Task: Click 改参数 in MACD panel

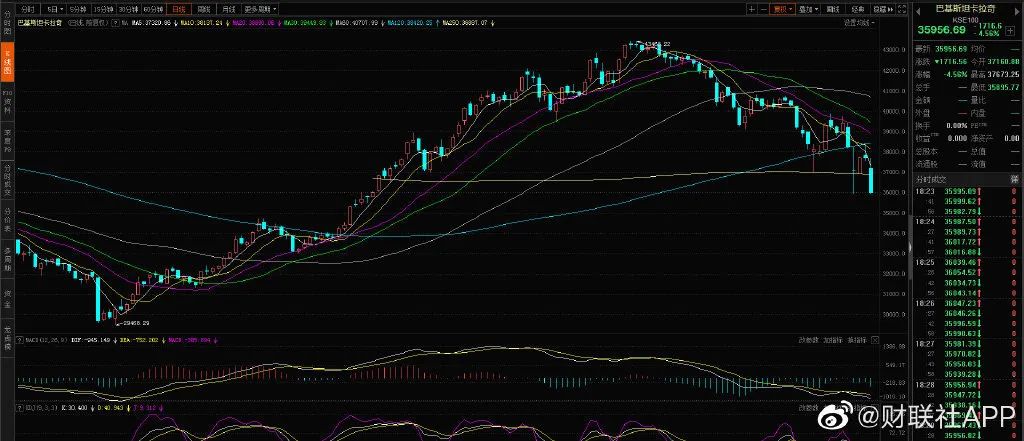Action: coord(806,340)
